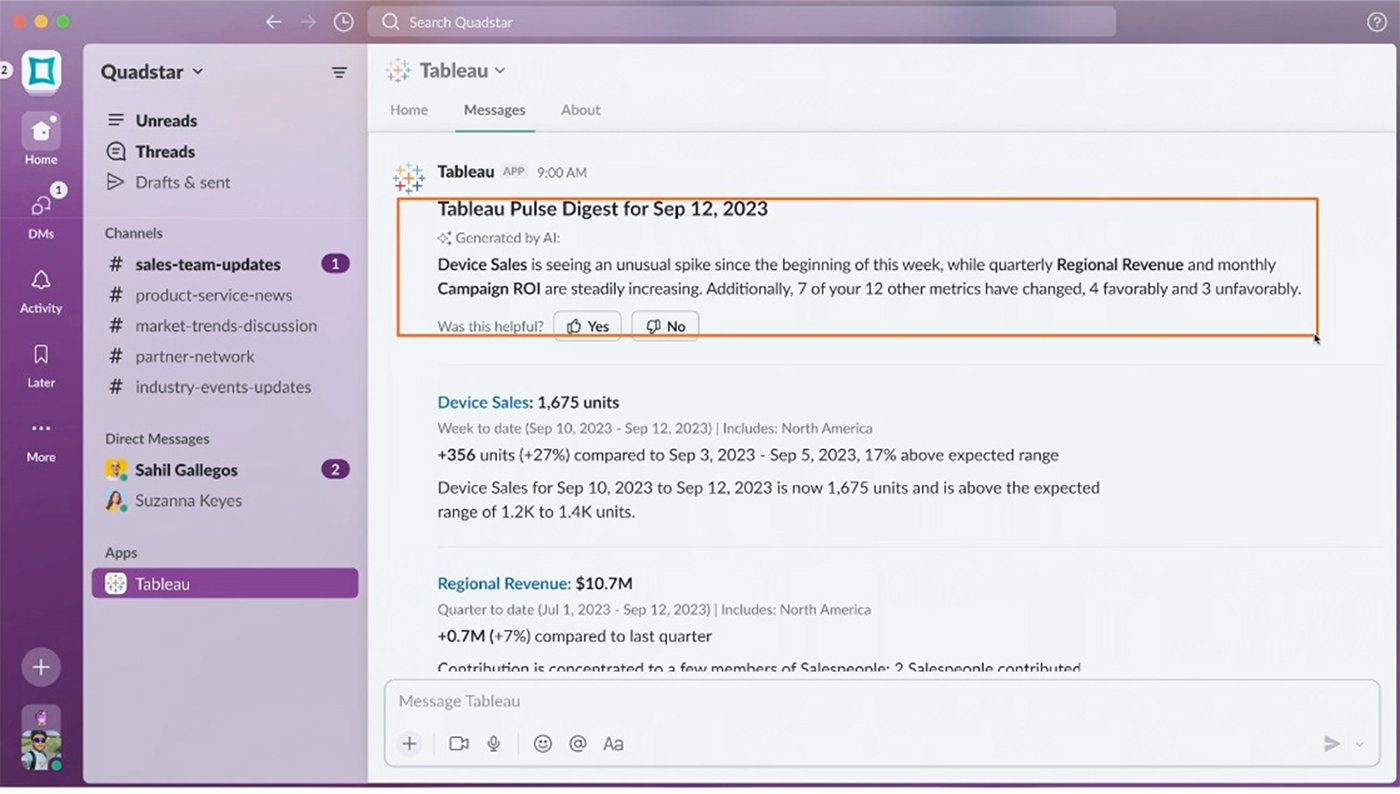The height and width of the screenshot is (794, 1400).
Task: Open the Device Sales metric link
Action: click(x=483, y=403)
